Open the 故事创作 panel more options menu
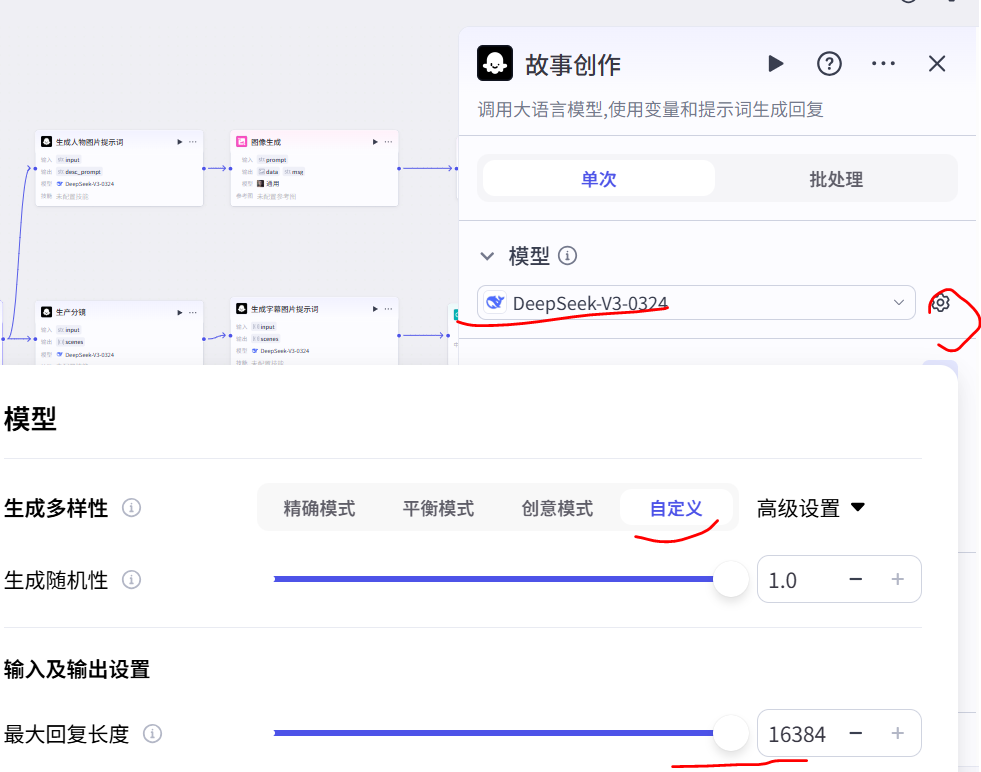This screenshot has height=772, width=981. [x=883, y=63]
